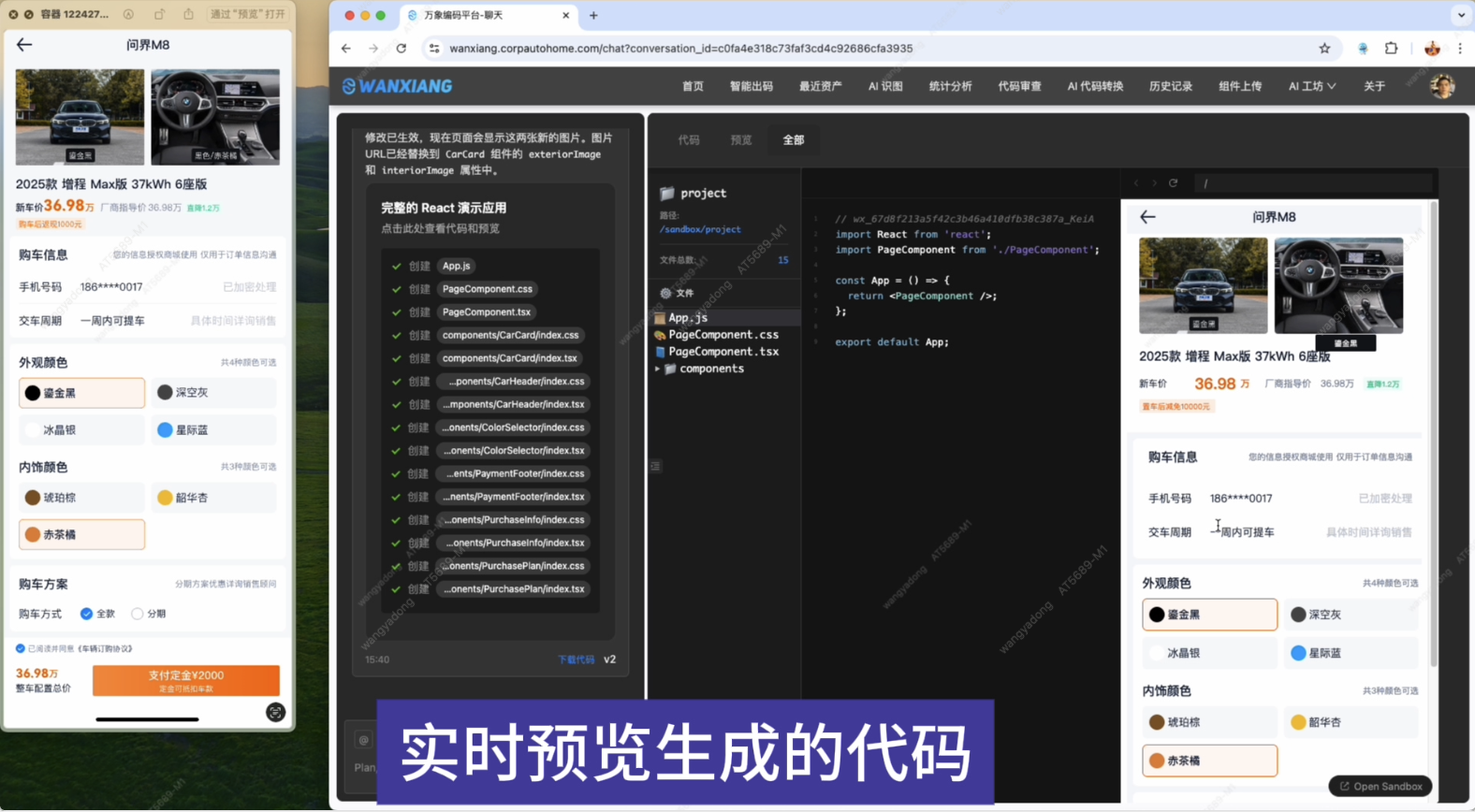The height and width of the screenshot is (812, 1475).
Task: Select 赤茶橘 interior color in sandbox preview
Action: click(1209, 761)
